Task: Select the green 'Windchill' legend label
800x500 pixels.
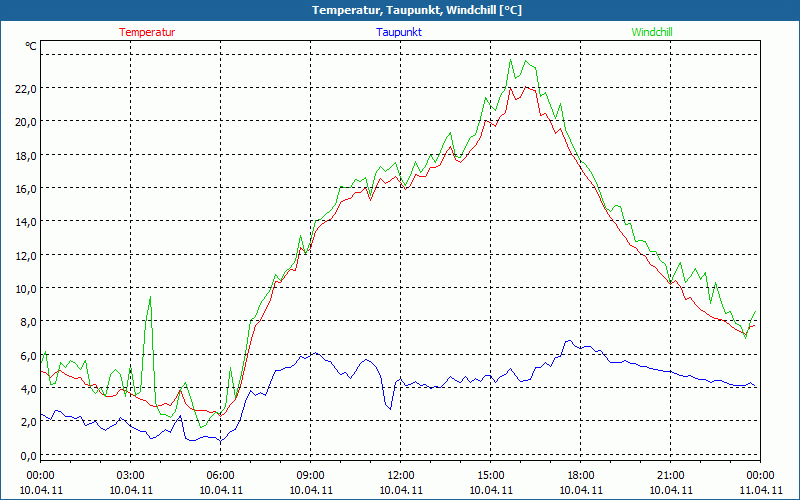Action: 652,32
